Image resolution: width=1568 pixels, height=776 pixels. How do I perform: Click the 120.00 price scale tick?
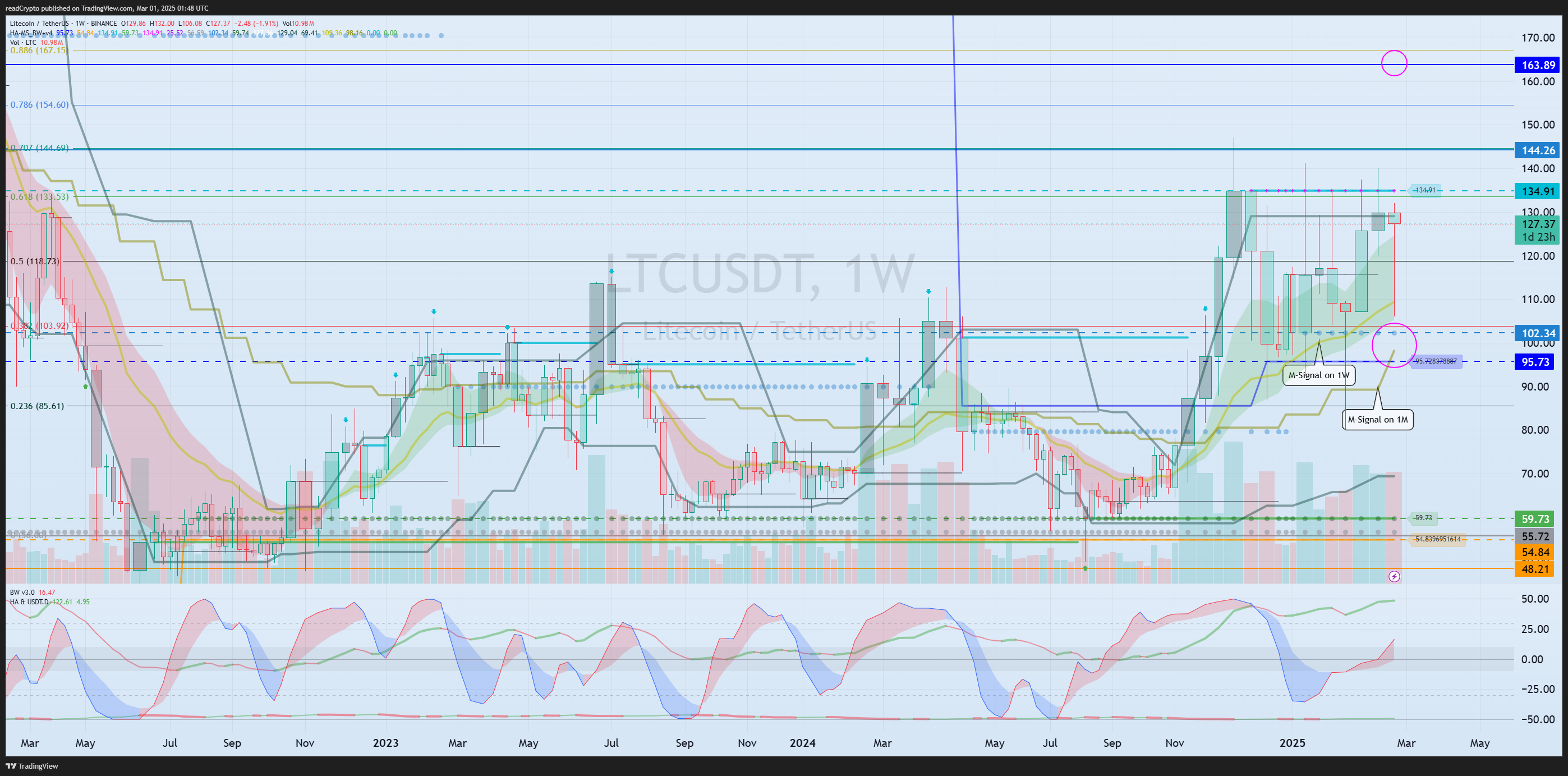point(1538,256)
